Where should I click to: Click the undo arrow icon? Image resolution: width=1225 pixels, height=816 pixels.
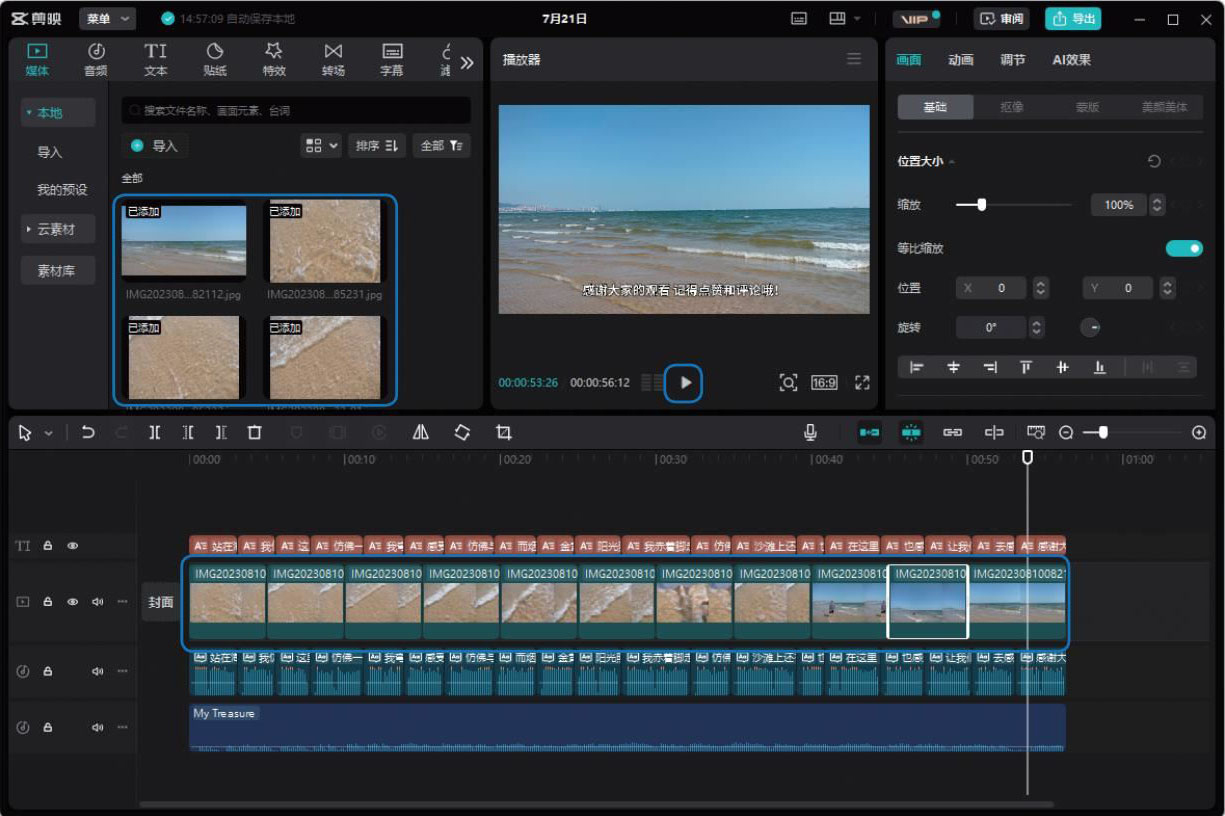tap(88, 432)
